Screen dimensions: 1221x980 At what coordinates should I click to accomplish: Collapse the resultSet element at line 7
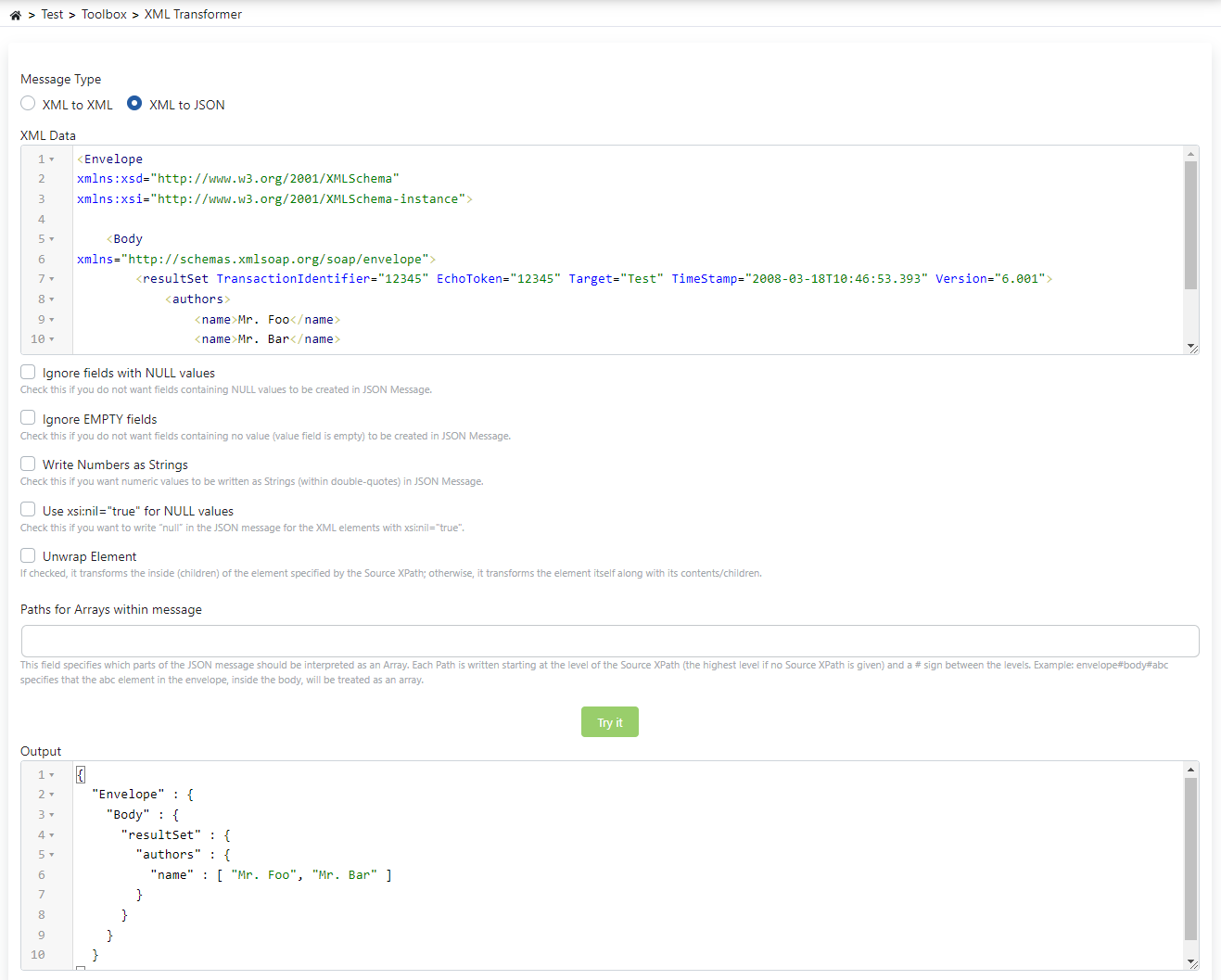(51, 278)
